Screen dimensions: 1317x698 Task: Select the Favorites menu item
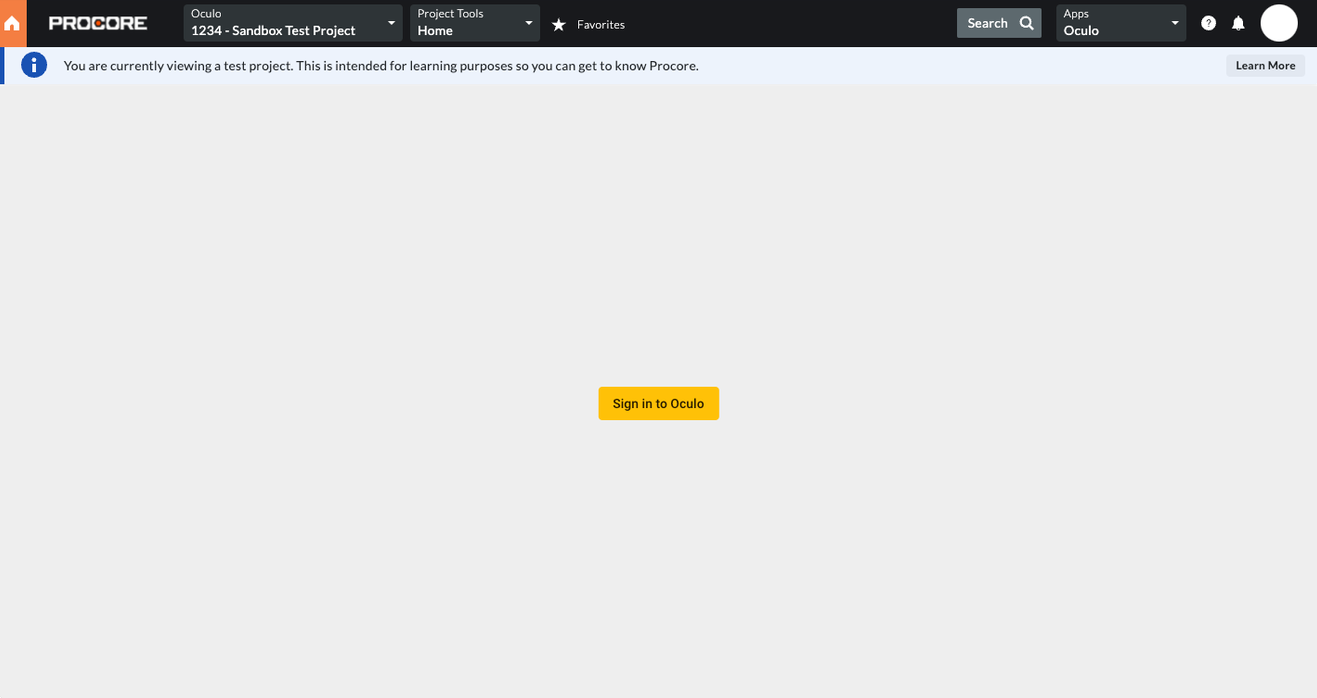pyautogui.click(x=600, y=24)
